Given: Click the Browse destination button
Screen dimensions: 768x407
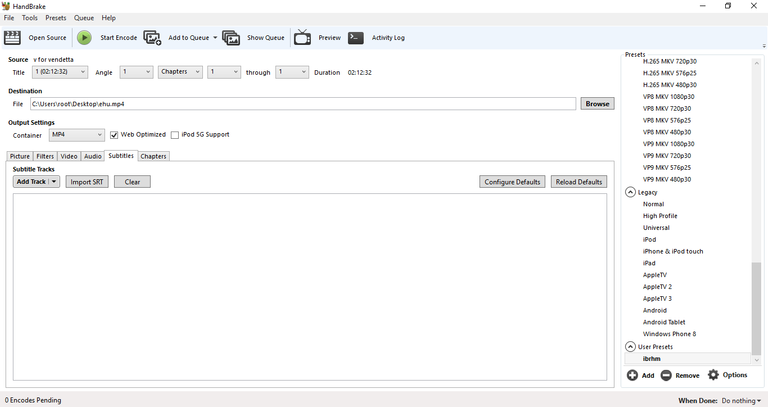Looking at the screenshot, I should point(598,104).
